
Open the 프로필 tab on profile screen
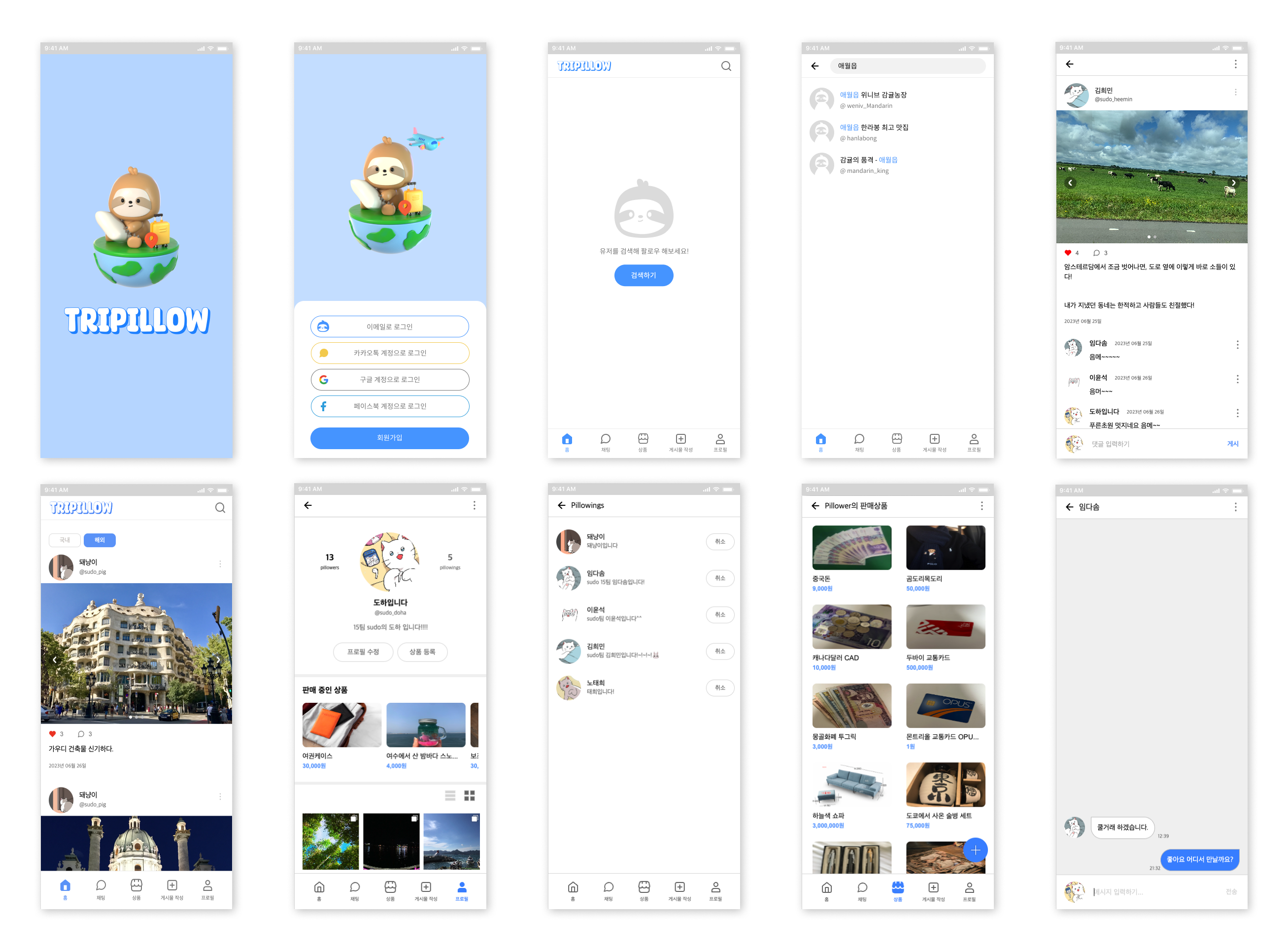(x=461, y=890)
